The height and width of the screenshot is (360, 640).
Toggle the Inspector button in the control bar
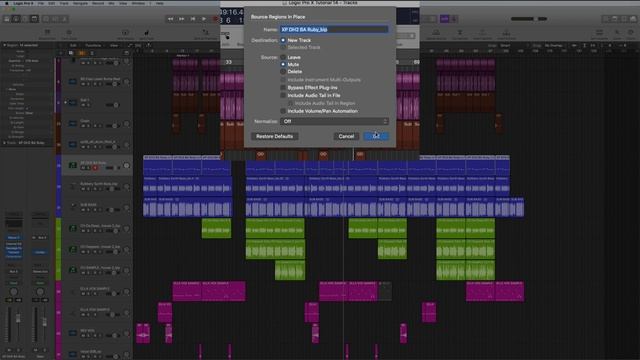(16, 19)
